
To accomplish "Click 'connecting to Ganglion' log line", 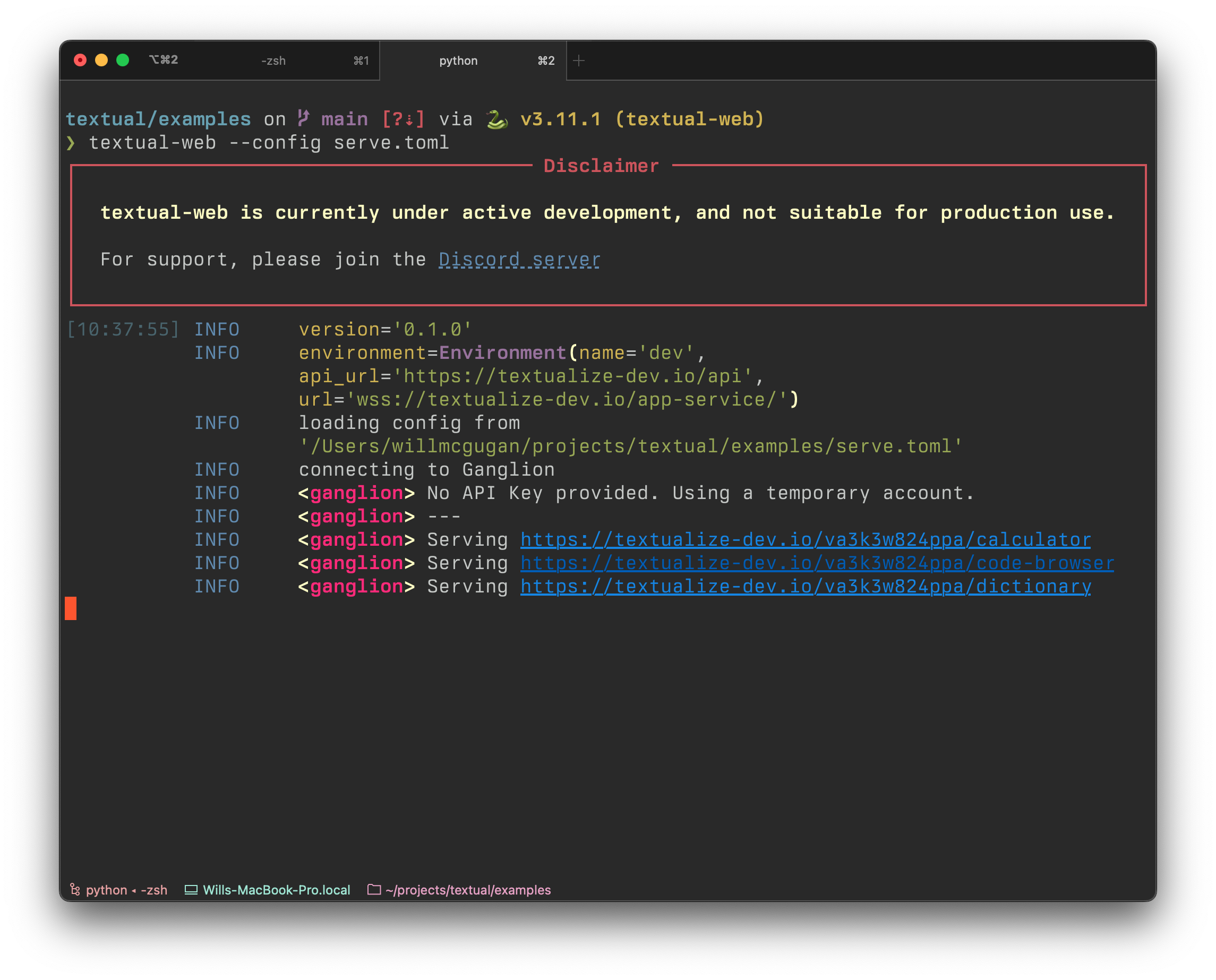I will 427,470.
